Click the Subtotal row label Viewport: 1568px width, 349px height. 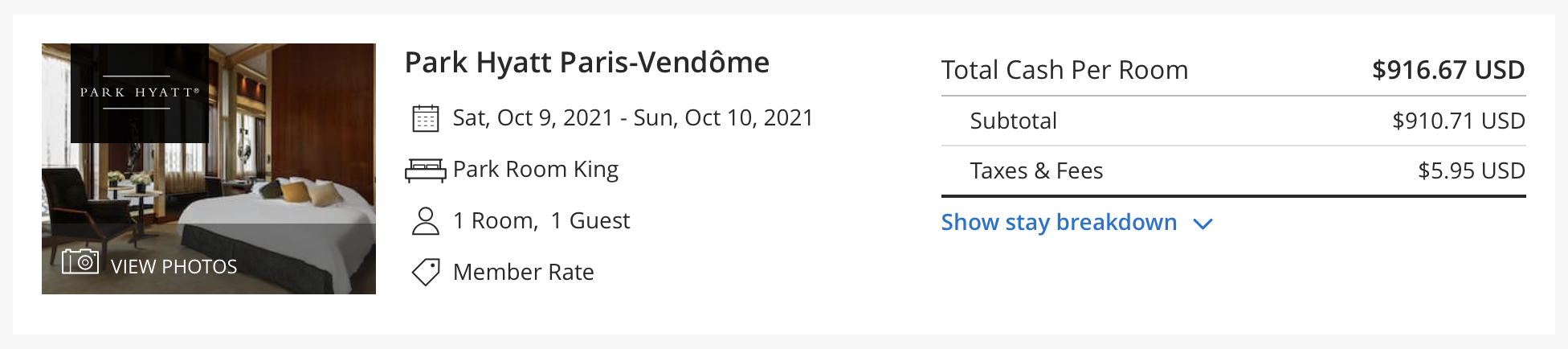1014,121
